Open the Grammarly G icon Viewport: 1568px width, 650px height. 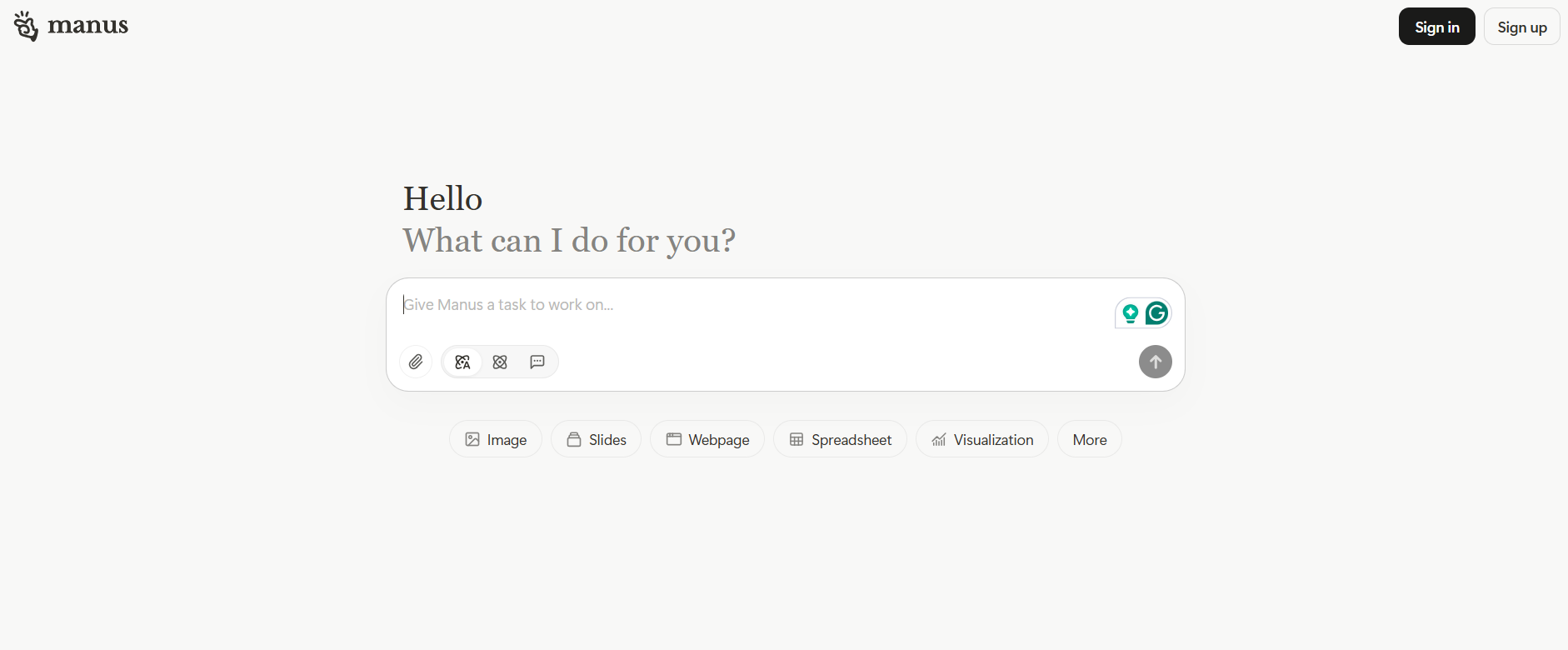(1156, 313)
